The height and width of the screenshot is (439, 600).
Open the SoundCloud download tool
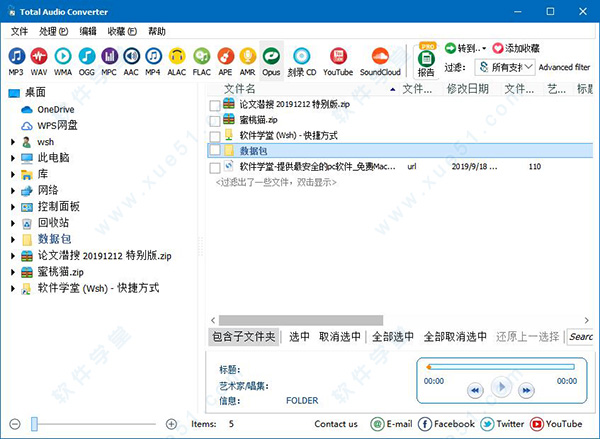pos(380,61)
